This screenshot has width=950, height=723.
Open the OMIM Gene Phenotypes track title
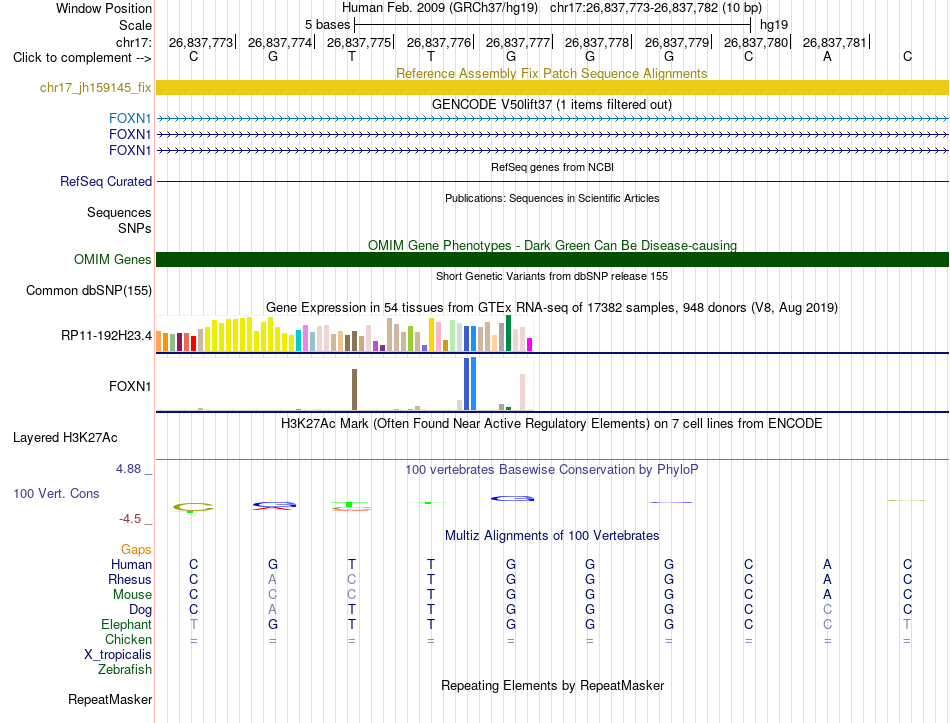(552, 245)
